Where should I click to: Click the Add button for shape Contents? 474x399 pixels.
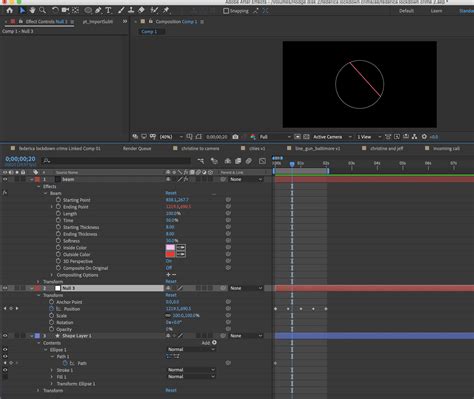[x=209, y=343]
